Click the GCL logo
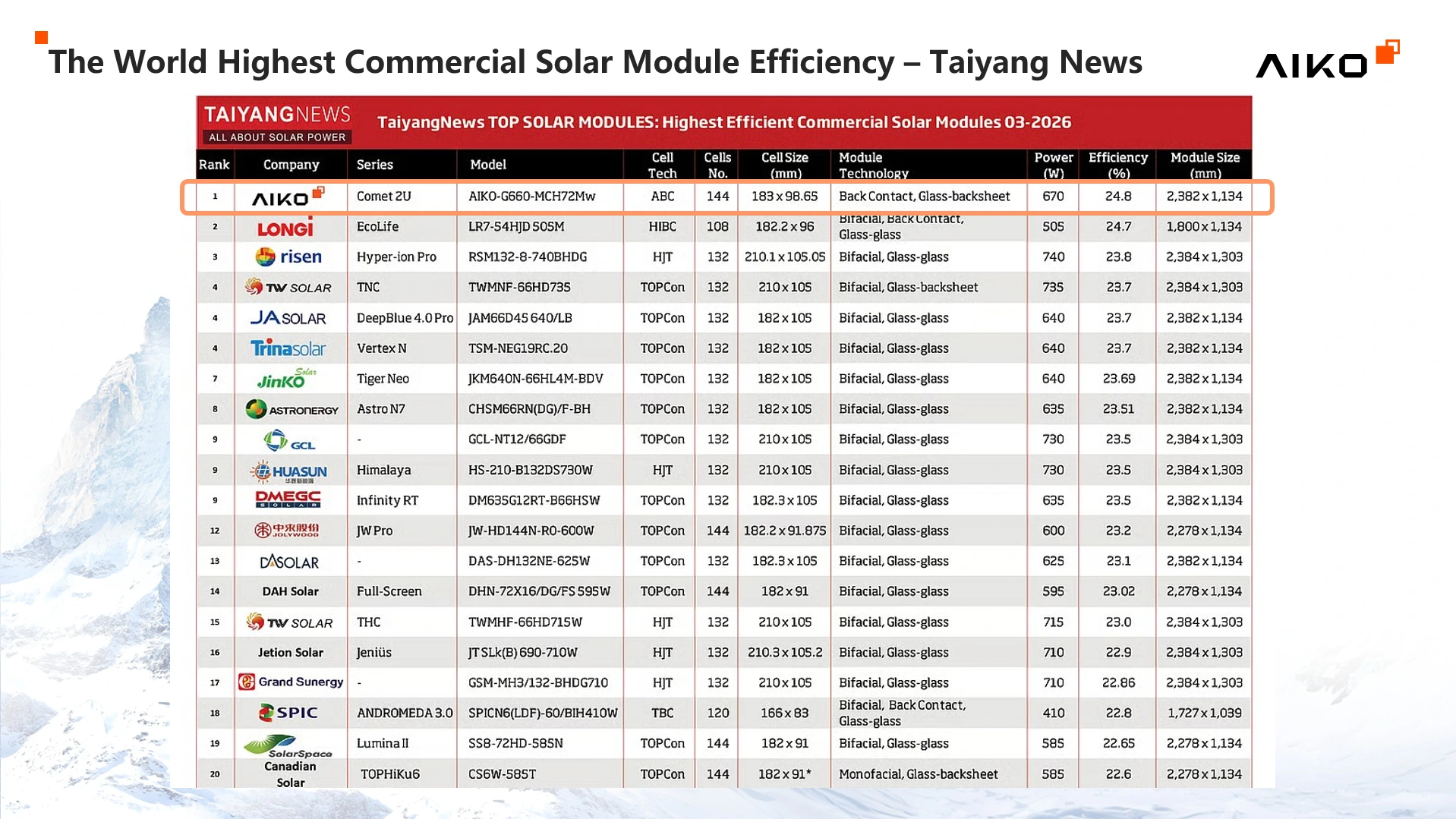Image resolution: width=1456 pixels, height=819 pixels. (x=288, y=440)
